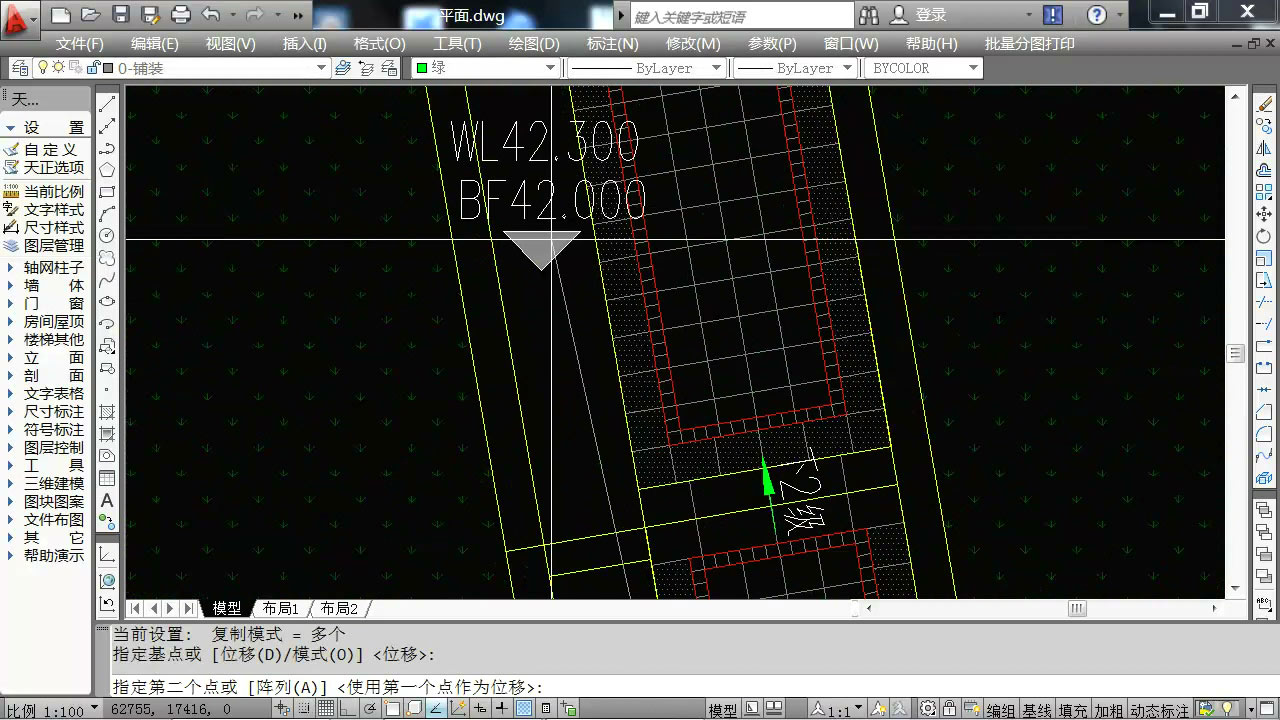Click 编组 status bar button
The height and width of the screenshot is (720, 1280).
coord(1001,711)
